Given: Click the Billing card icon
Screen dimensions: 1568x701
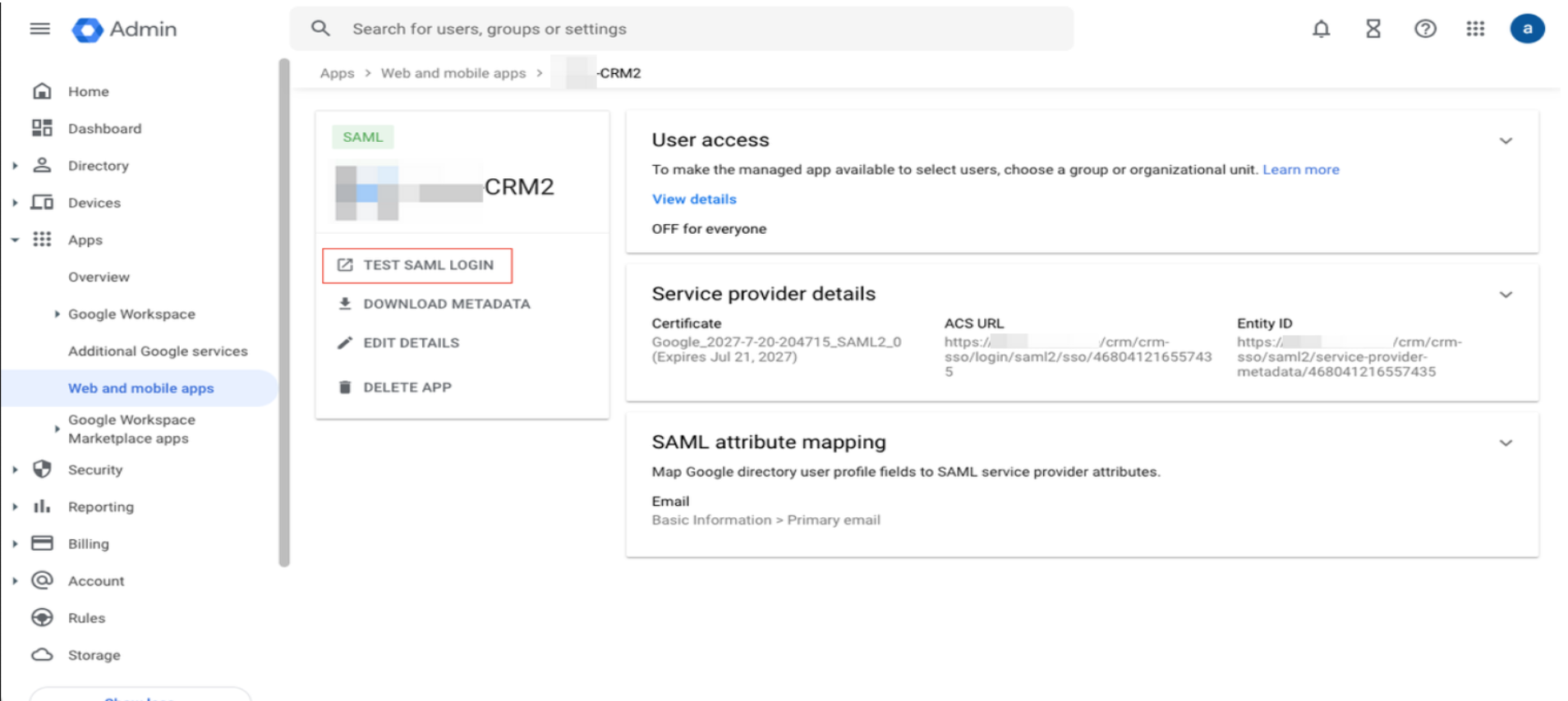Looking at the screenshot, I should click(x=42, y=543).
